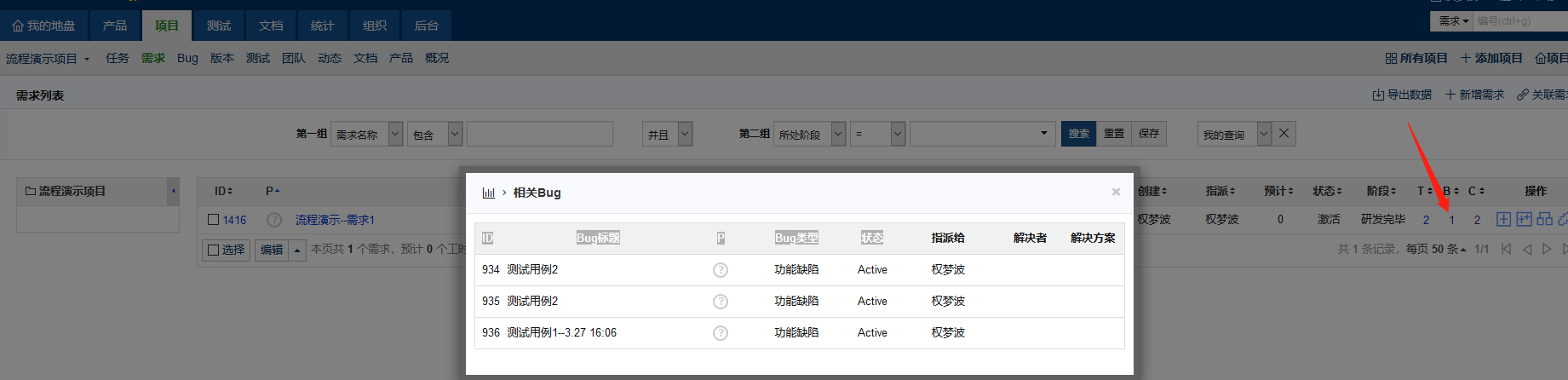Image resolution: width=1568 pixels, height=380 pixels.
Task: Switch to 组织 main tab
Action: 375,26
